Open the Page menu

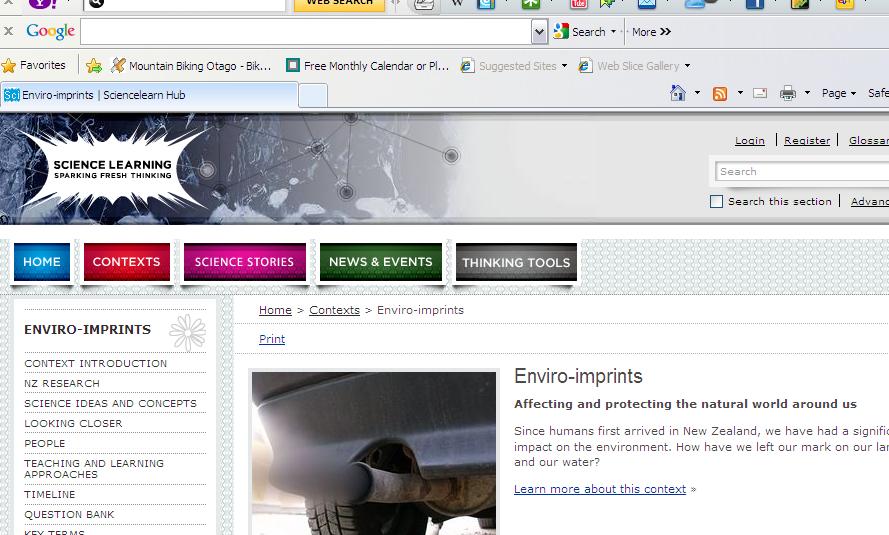click(838, 93)
